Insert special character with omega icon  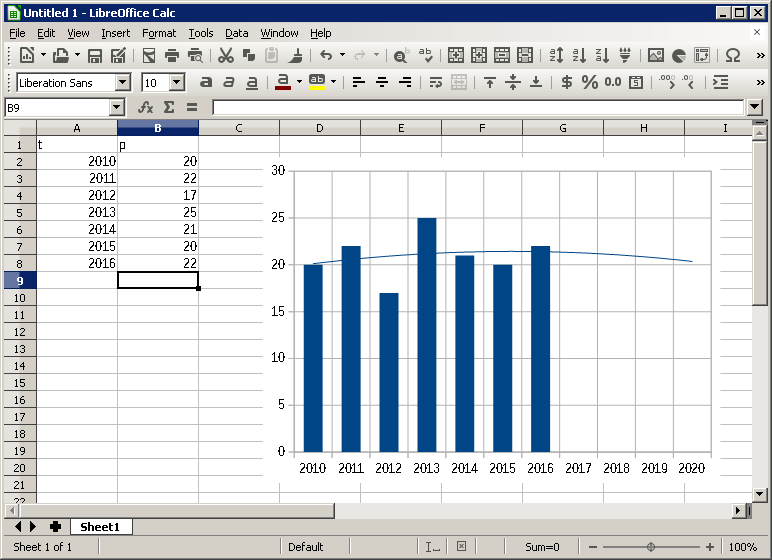point(732,56)
